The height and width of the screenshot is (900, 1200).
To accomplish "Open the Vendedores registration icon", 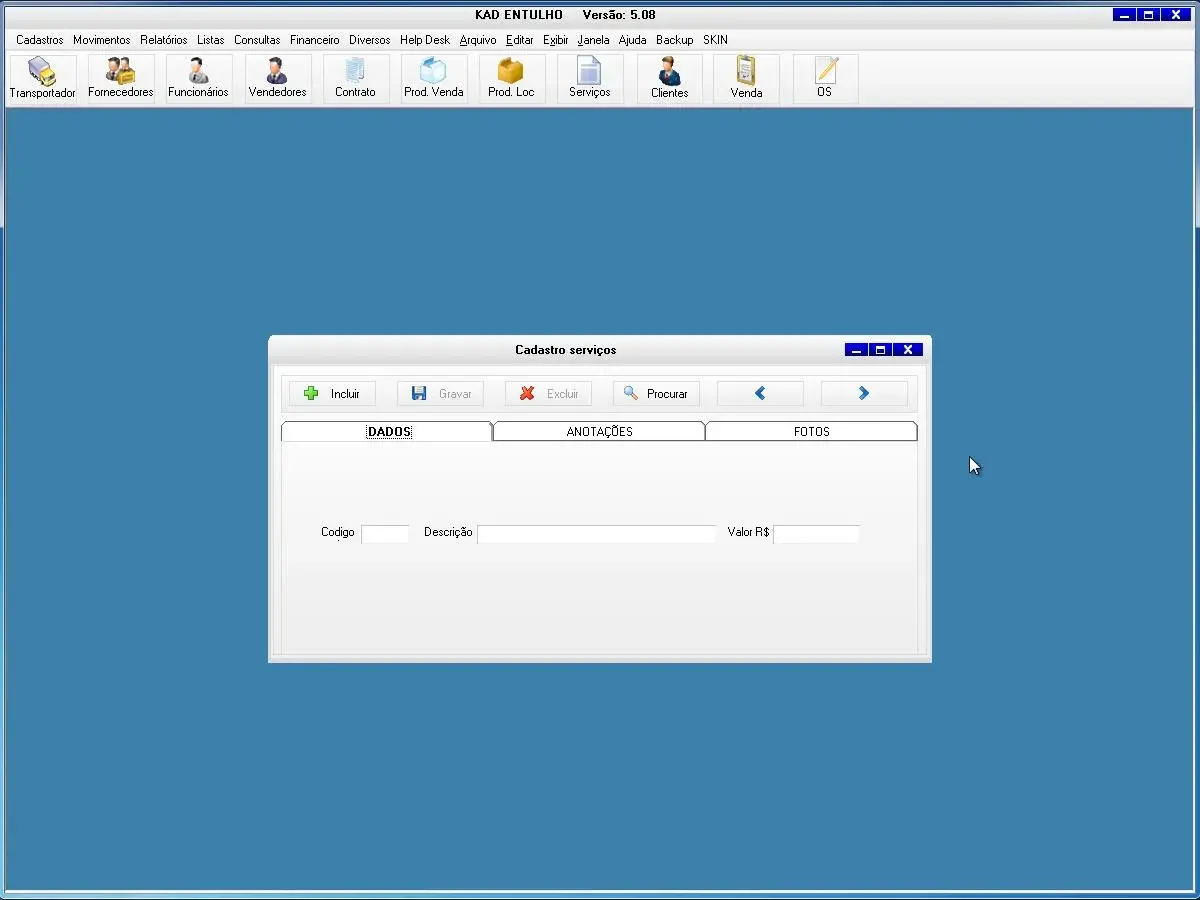I will pyautogui.click(x=277, y=78).
